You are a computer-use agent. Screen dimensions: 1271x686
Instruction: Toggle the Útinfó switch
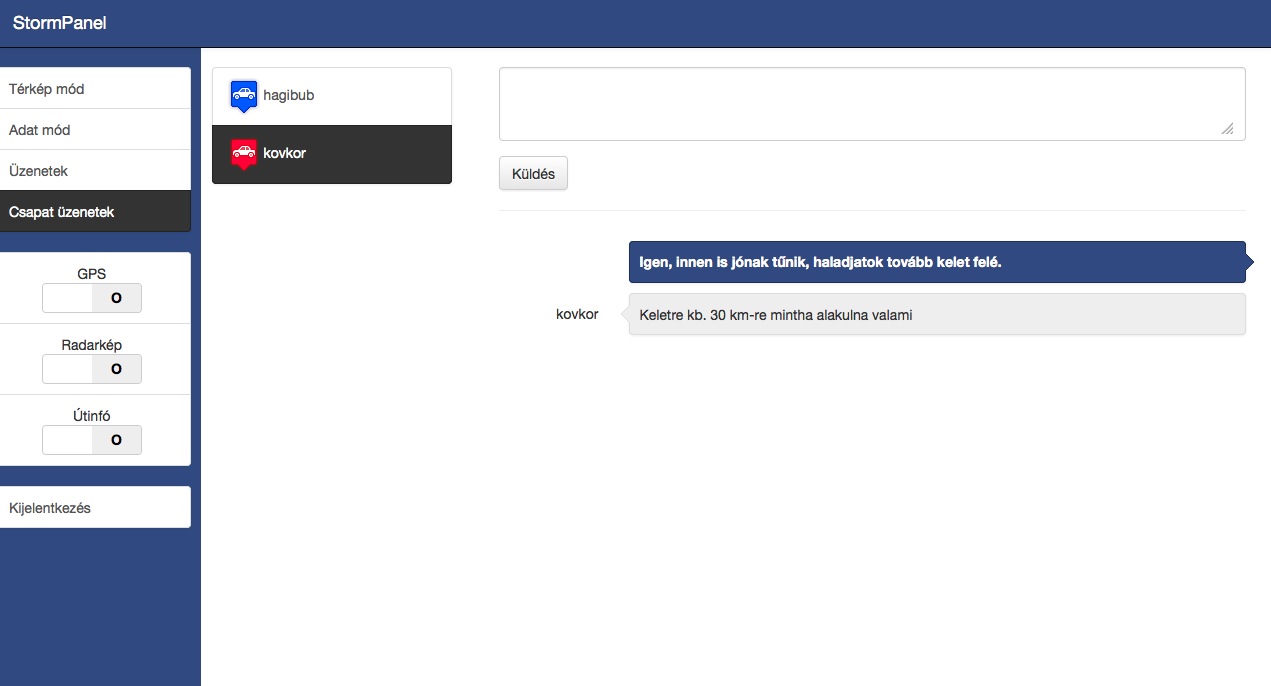coord(92,440)
